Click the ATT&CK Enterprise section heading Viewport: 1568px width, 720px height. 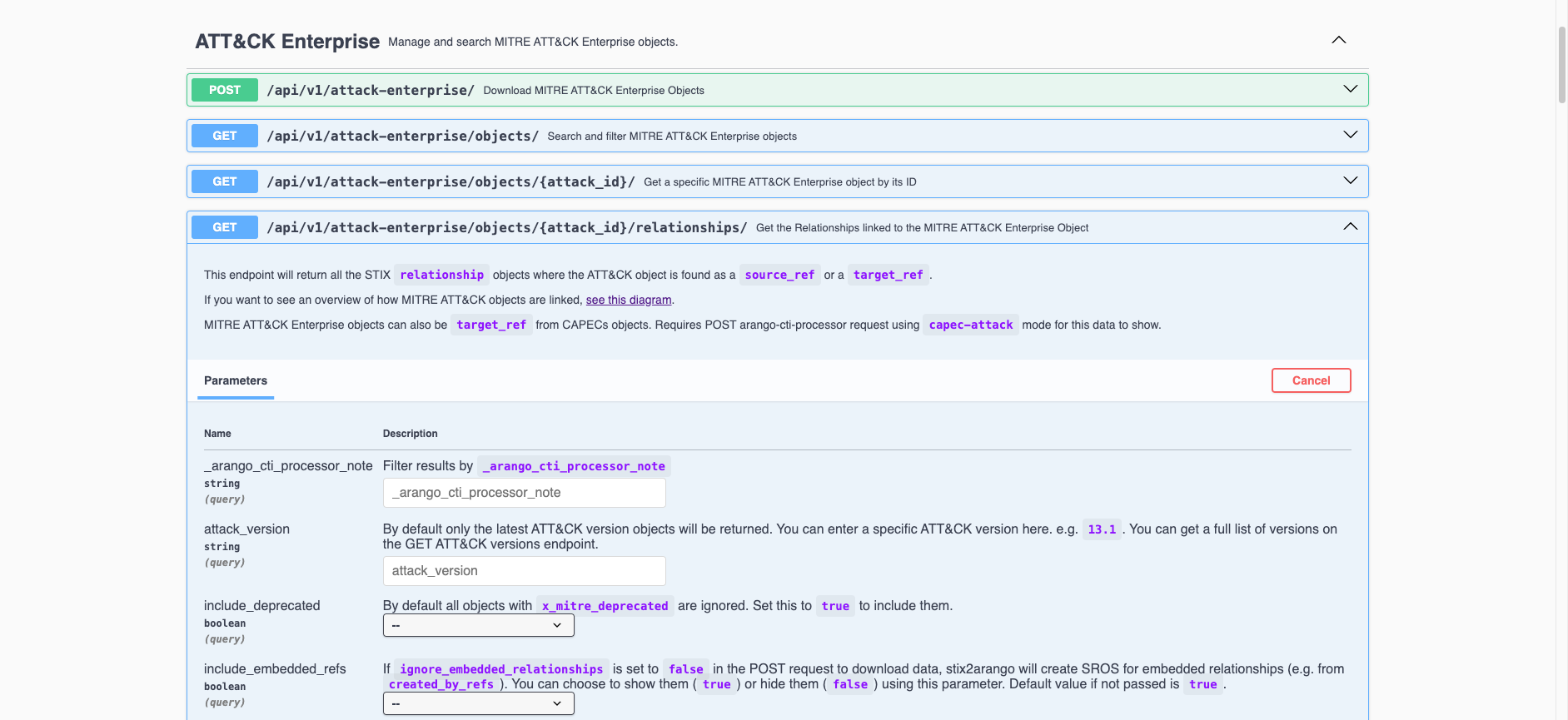287,42
